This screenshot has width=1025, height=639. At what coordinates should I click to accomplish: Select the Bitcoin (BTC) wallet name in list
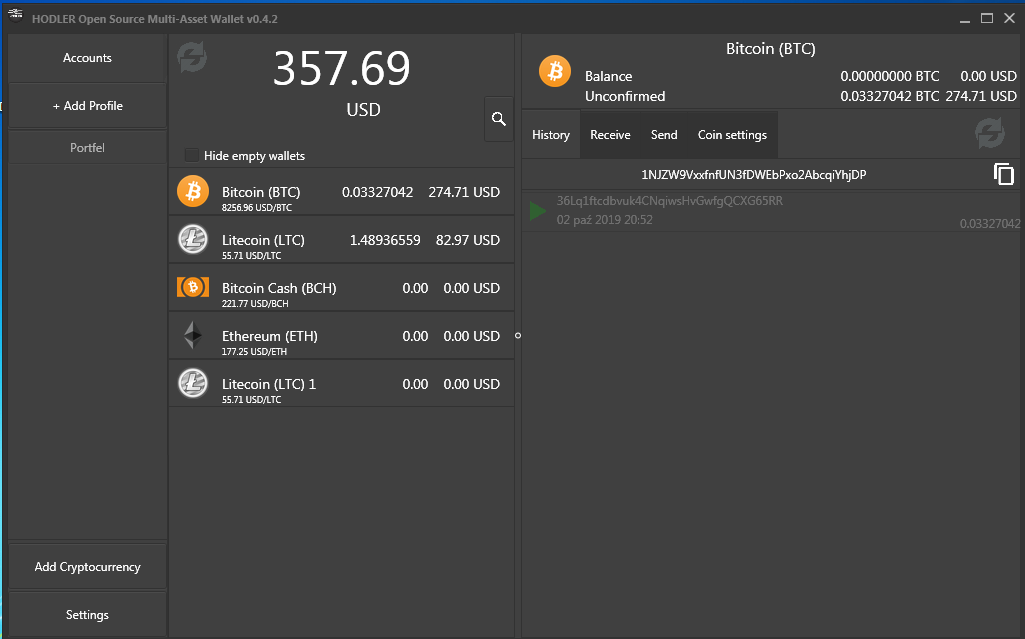(x=261, y=192)
